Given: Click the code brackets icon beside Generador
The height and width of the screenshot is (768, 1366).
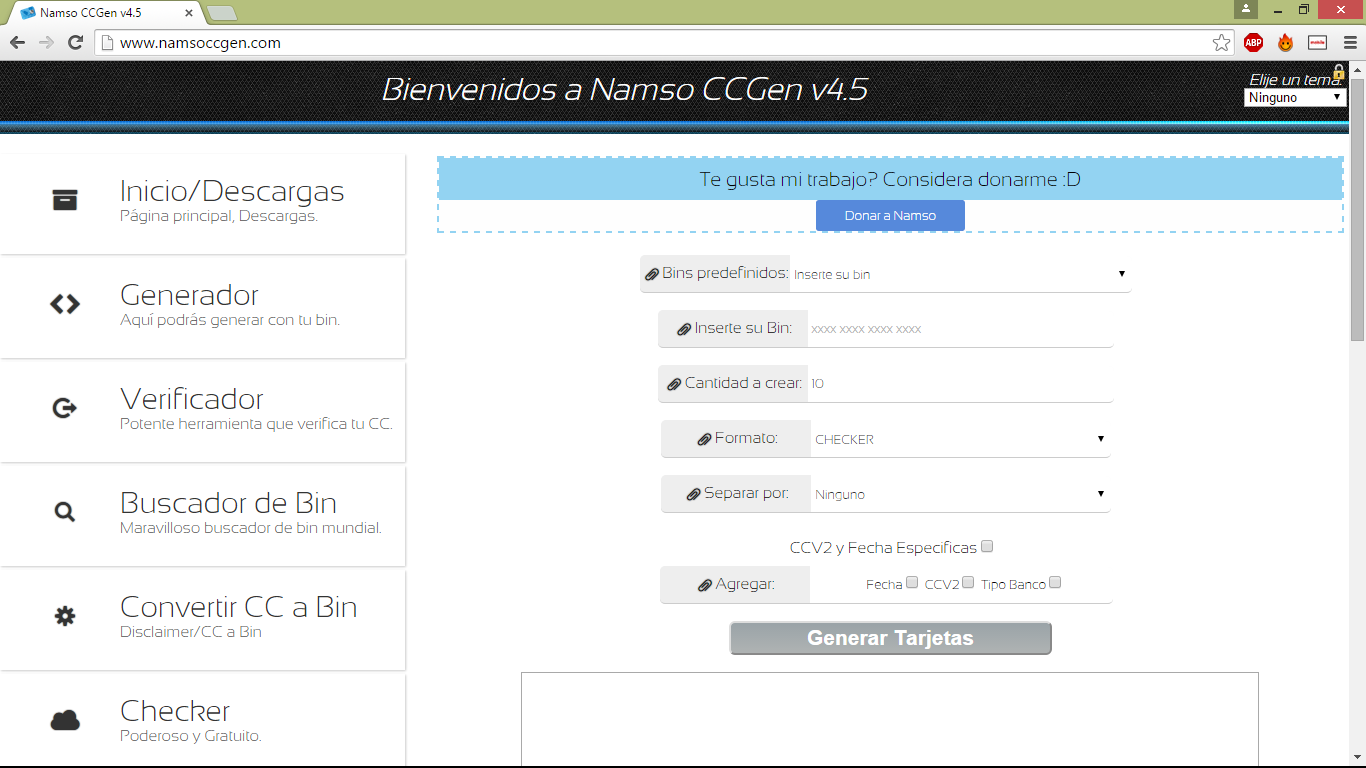Looking at the screenshot, I should [65, 304].
